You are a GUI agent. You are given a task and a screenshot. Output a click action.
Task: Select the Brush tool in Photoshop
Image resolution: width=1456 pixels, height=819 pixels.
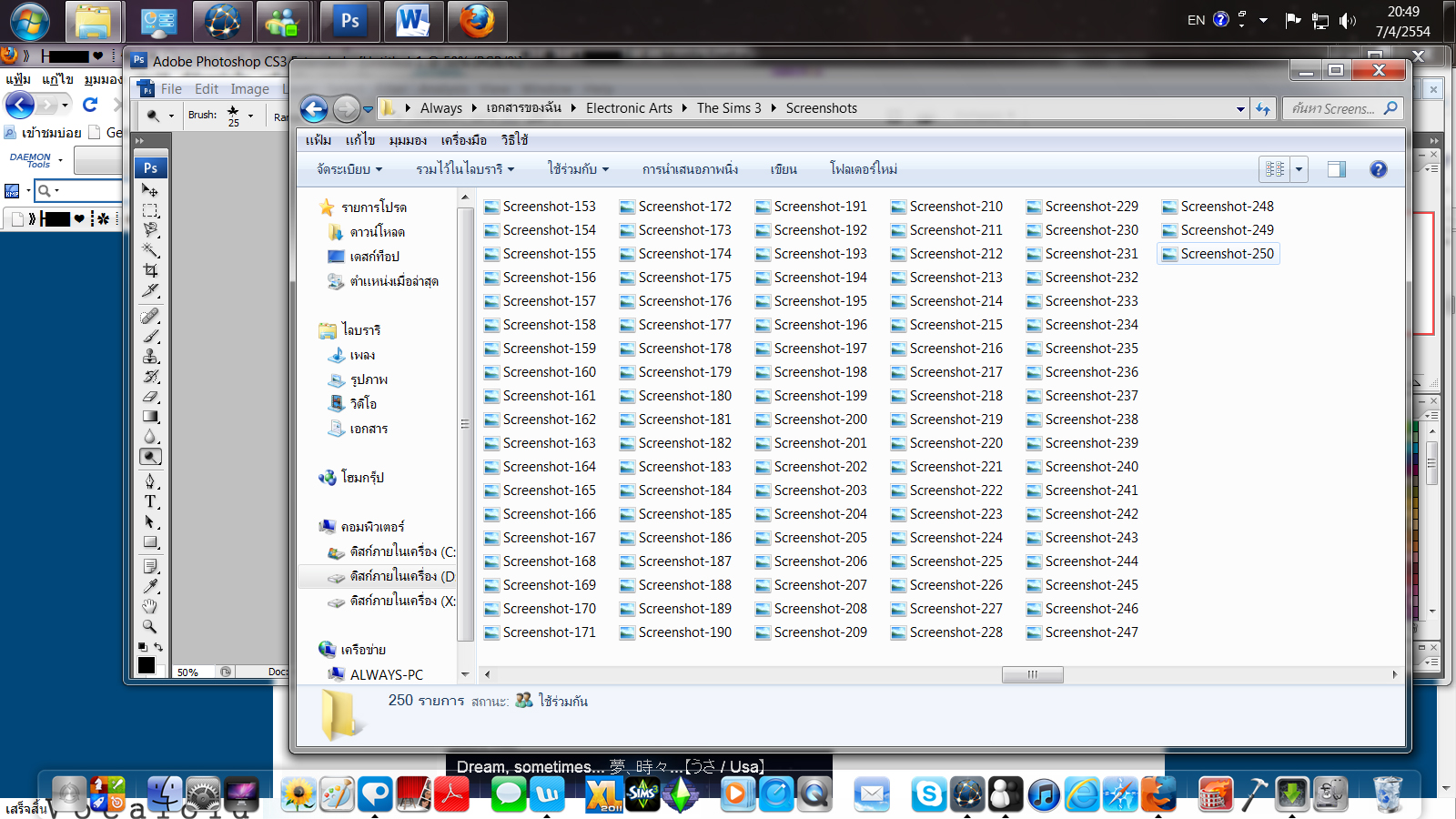point(150,336)
